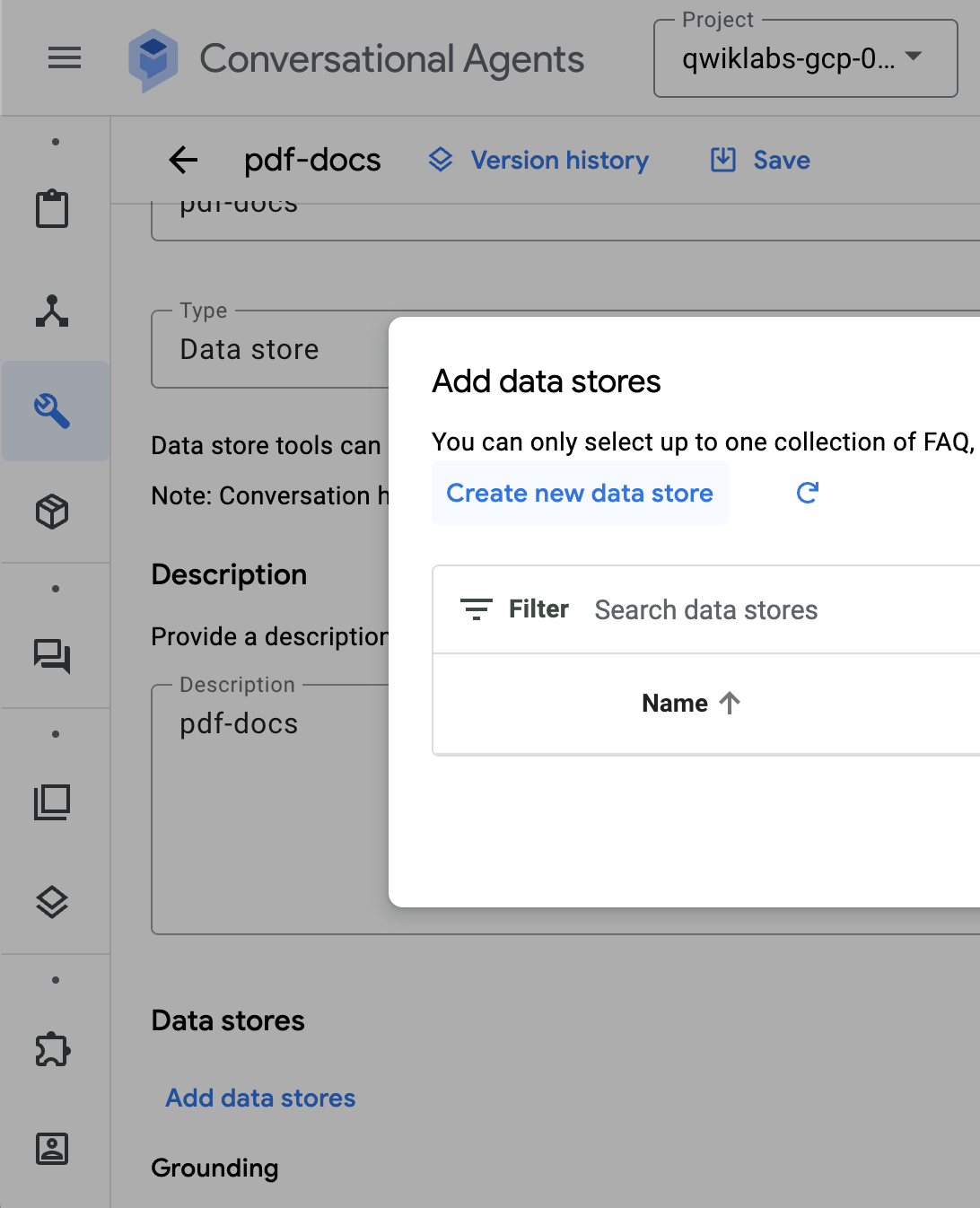Click the Conversational Agents logo

click(x=153, y=59)
